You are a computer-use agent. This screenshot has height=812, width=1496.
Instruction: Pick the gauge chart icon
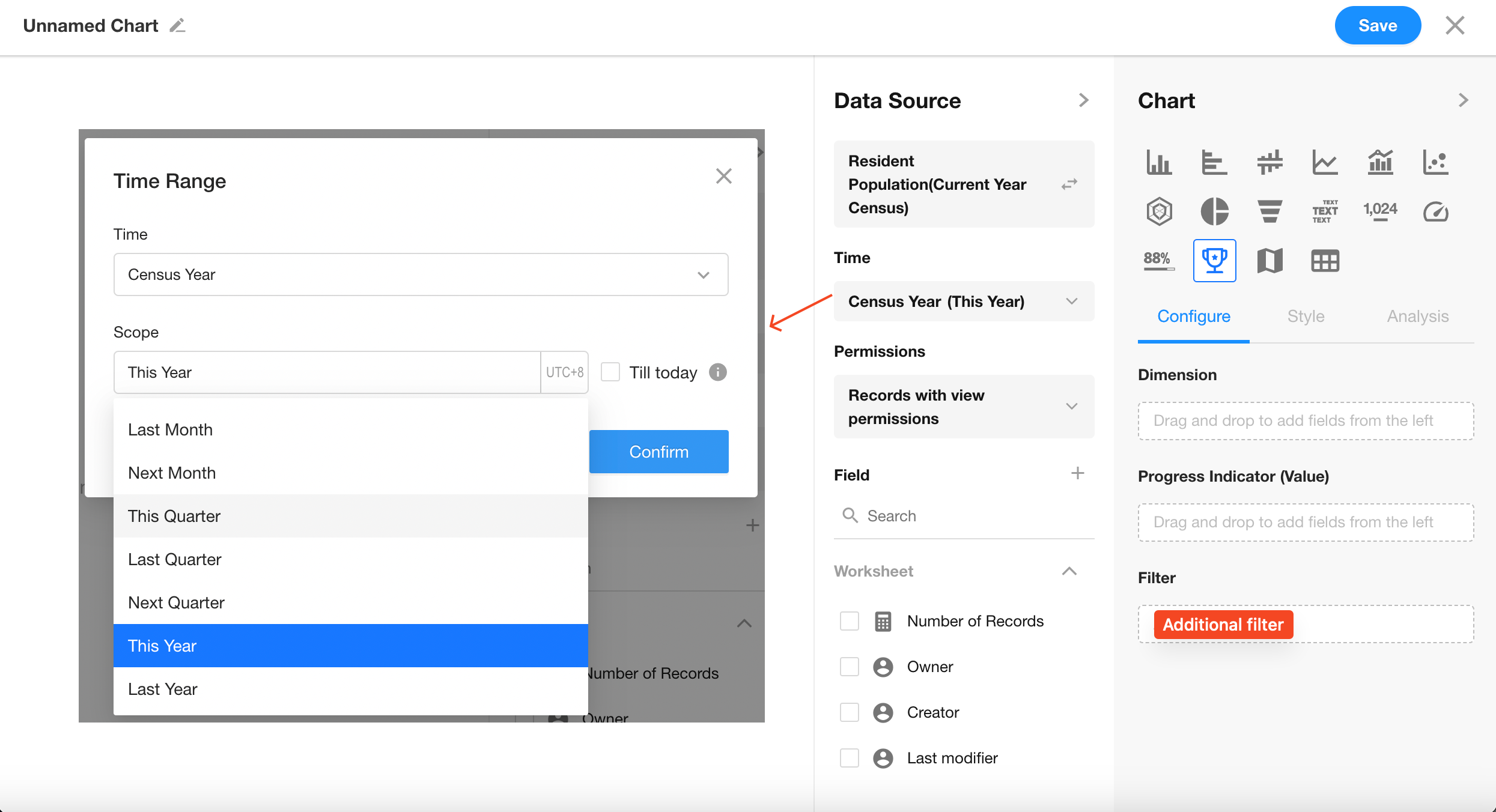(x=1435, y=211)
